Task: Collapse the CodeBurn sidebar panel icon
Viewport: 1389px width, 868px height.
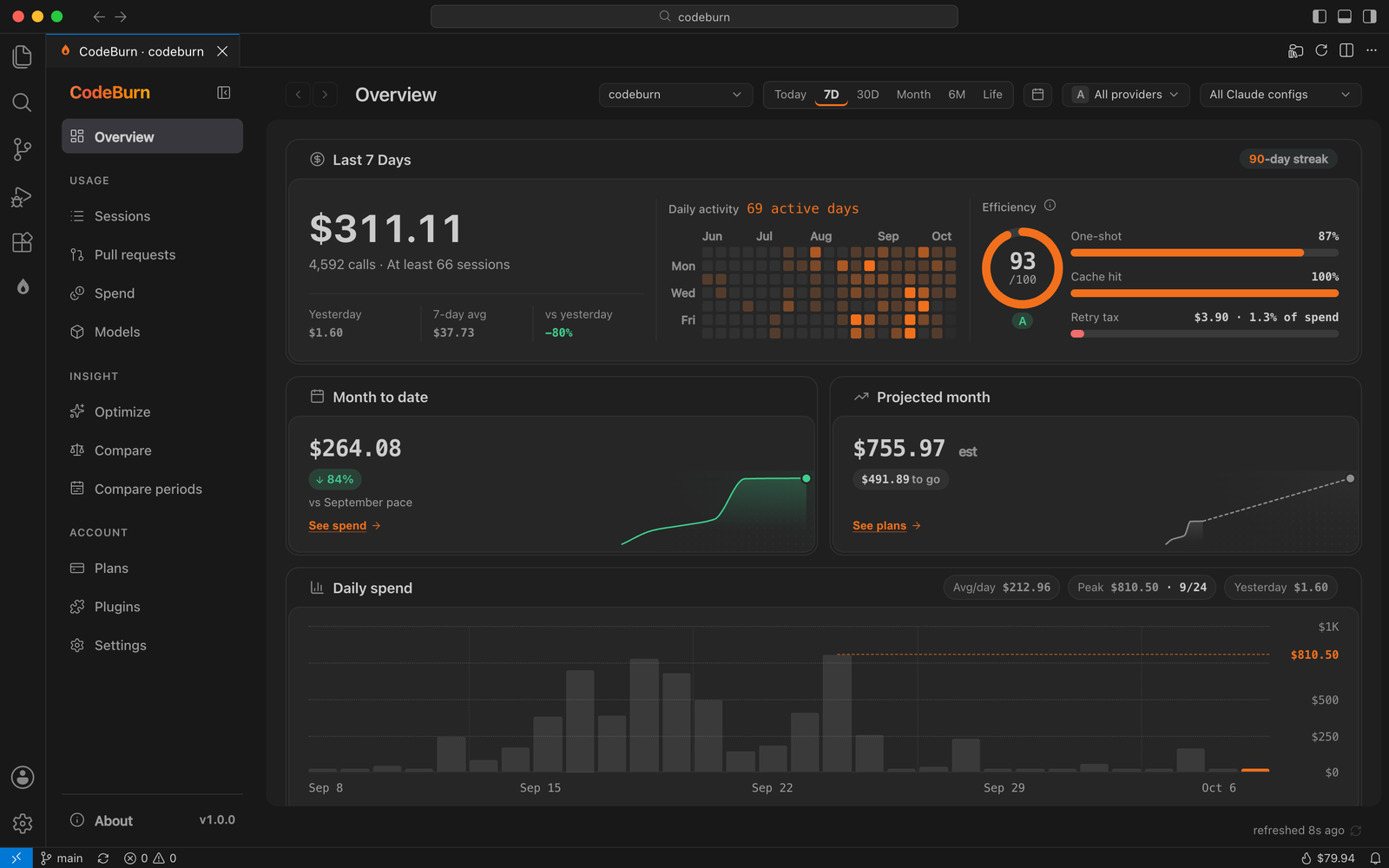Action: (x=223, y=93)
